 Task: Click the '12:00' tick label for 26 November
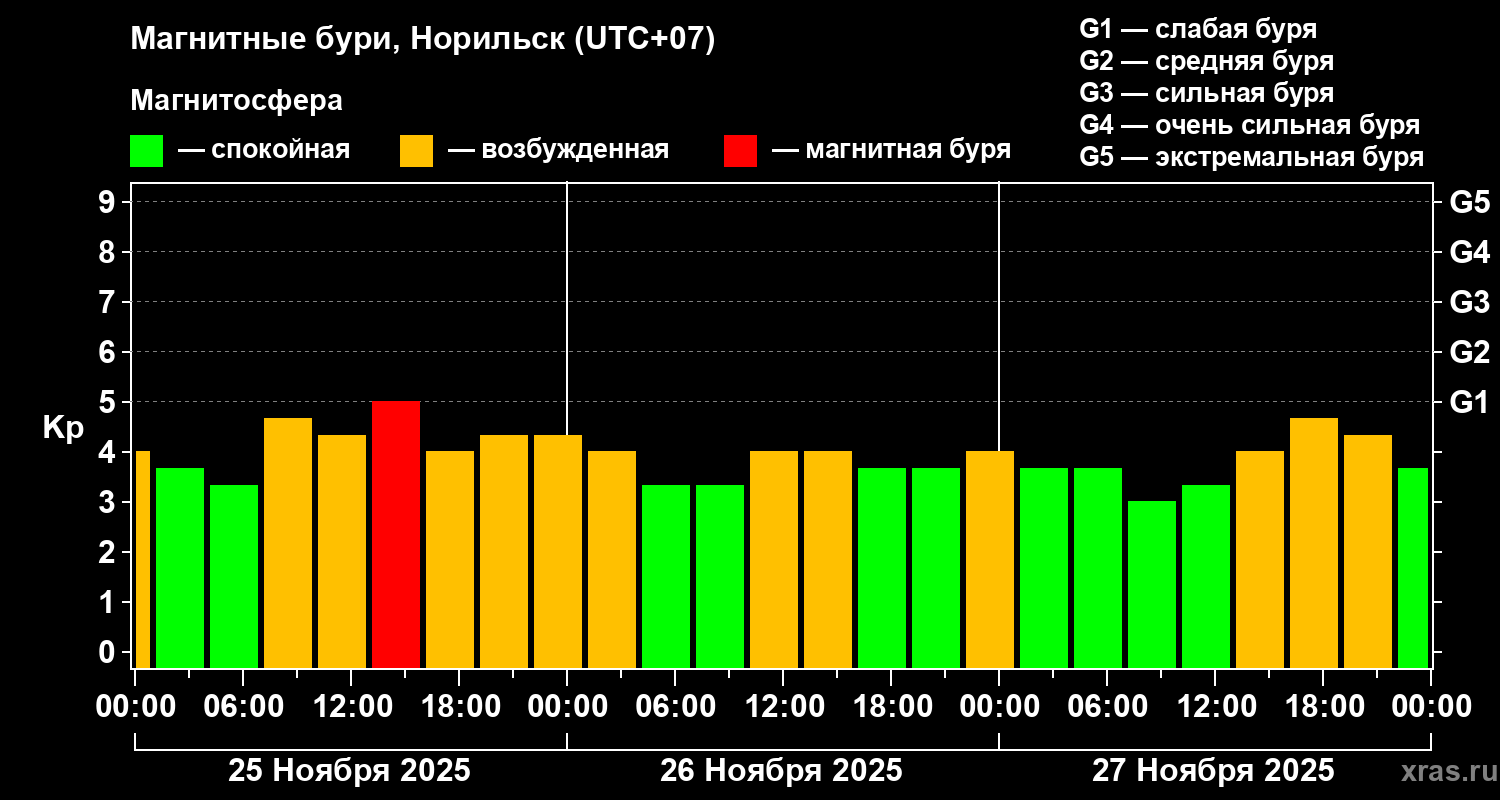pos(783,707)
